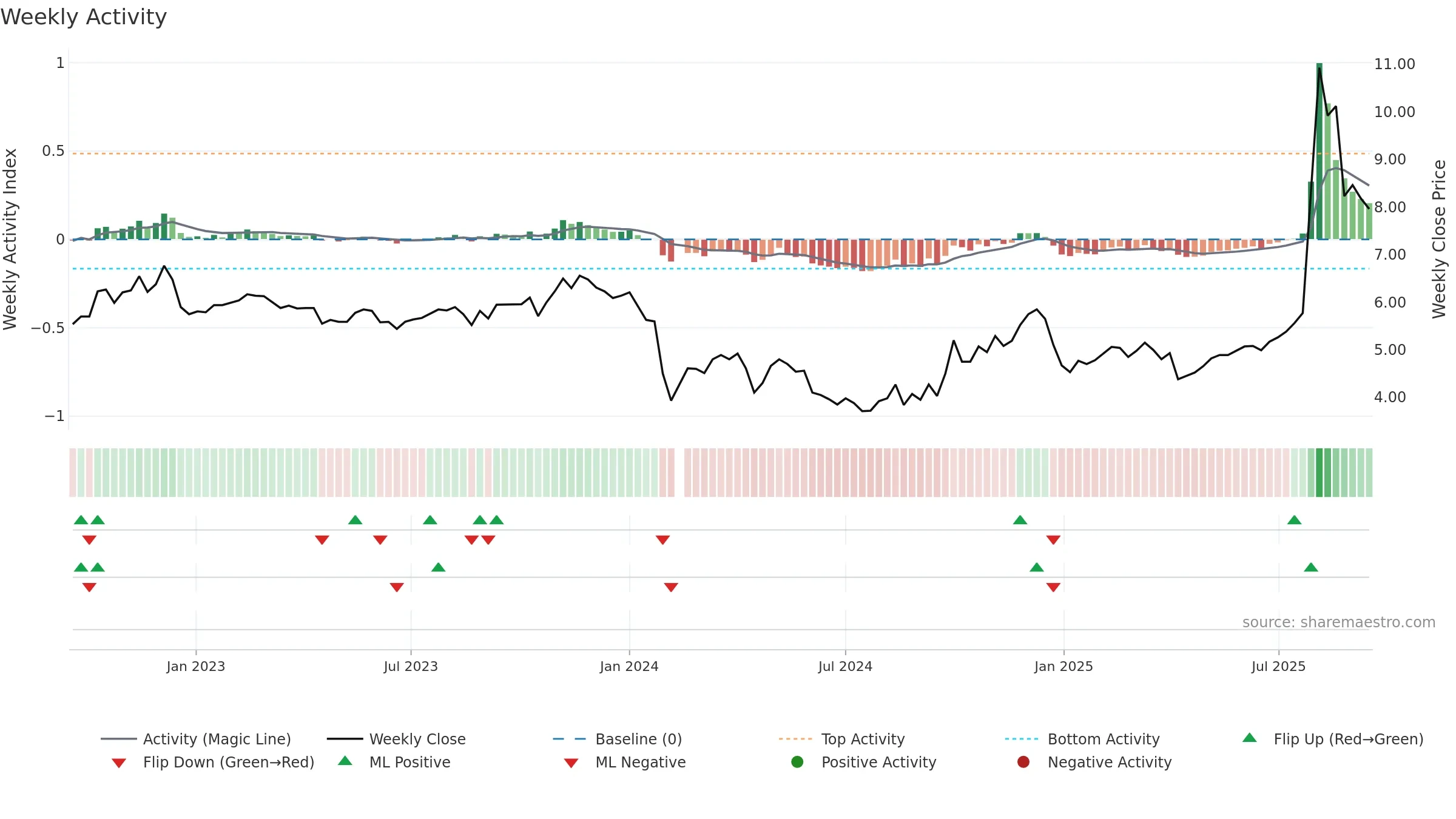This screenshot has width=1456, height=819.
Task: Click the ML Positive marker after Jul 2023
Action: [438, 567]
